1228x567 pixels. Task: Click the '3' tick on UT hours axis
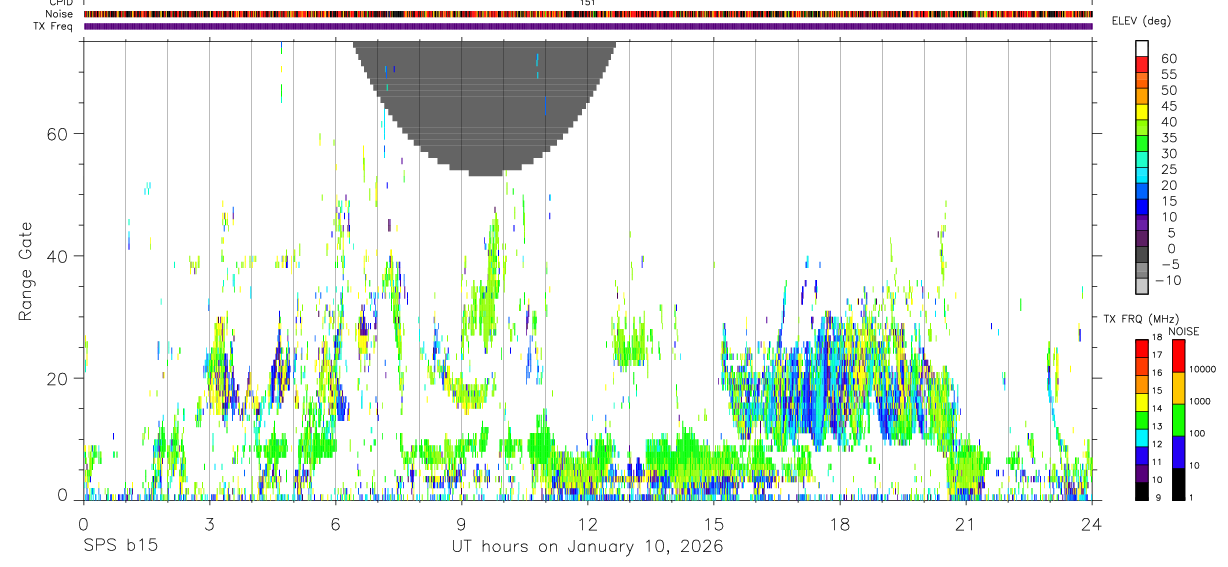pyautogui.click(x=209, y=524)
